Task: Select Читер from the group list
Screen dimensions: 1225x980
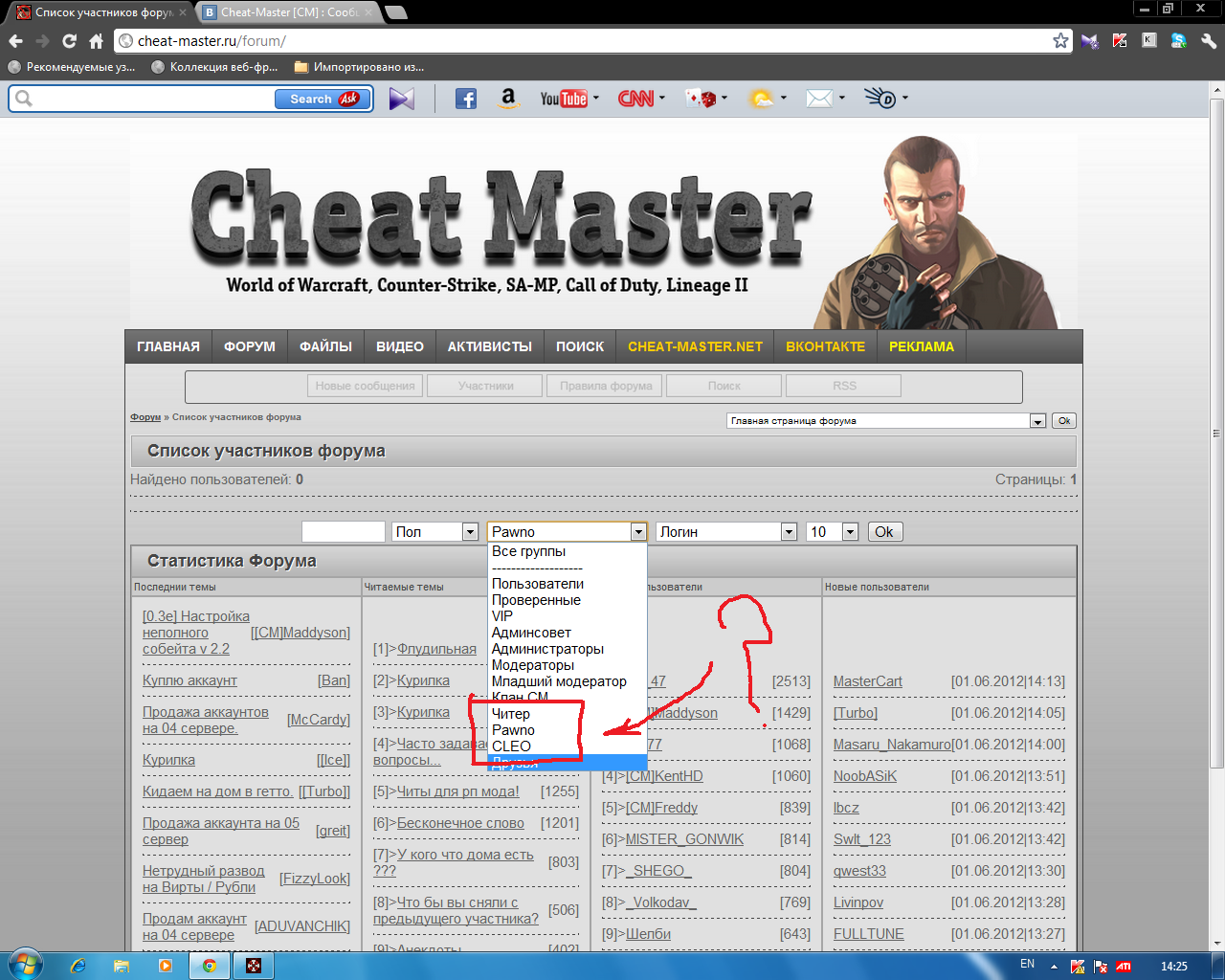Action: pyautogui.click(x=511, y=714)
